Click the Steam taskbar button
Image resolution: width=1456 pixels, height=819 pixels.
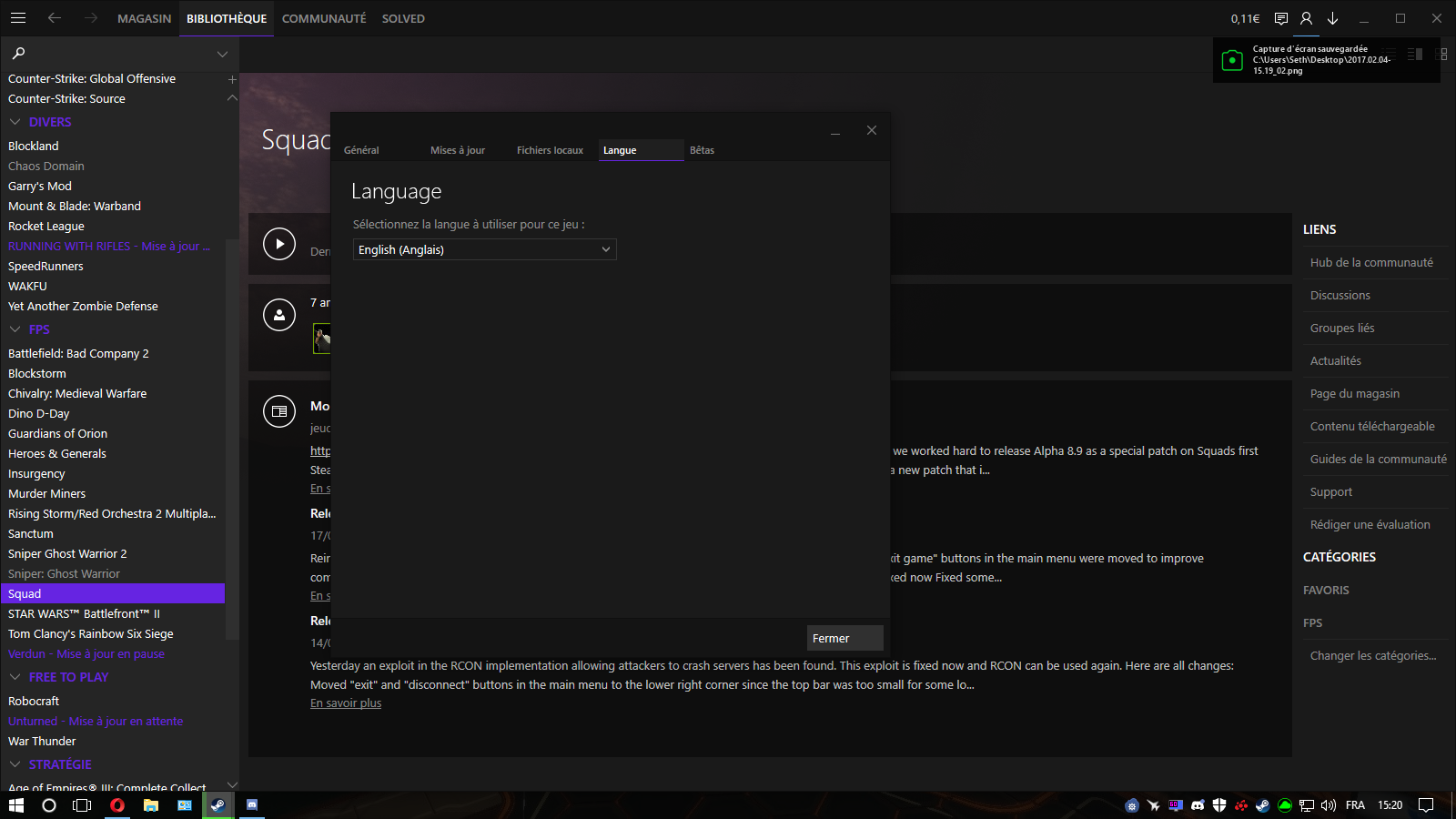coord(218,805)
